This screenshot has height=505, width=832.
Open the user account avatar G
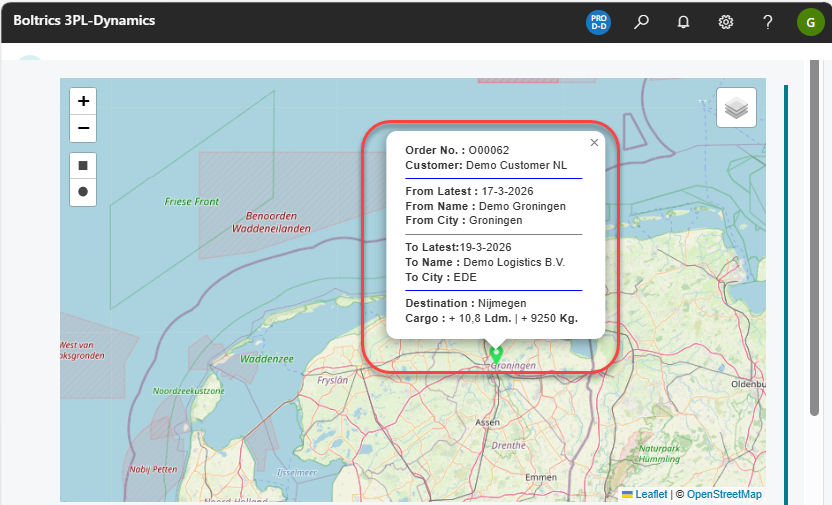point(810,22)
